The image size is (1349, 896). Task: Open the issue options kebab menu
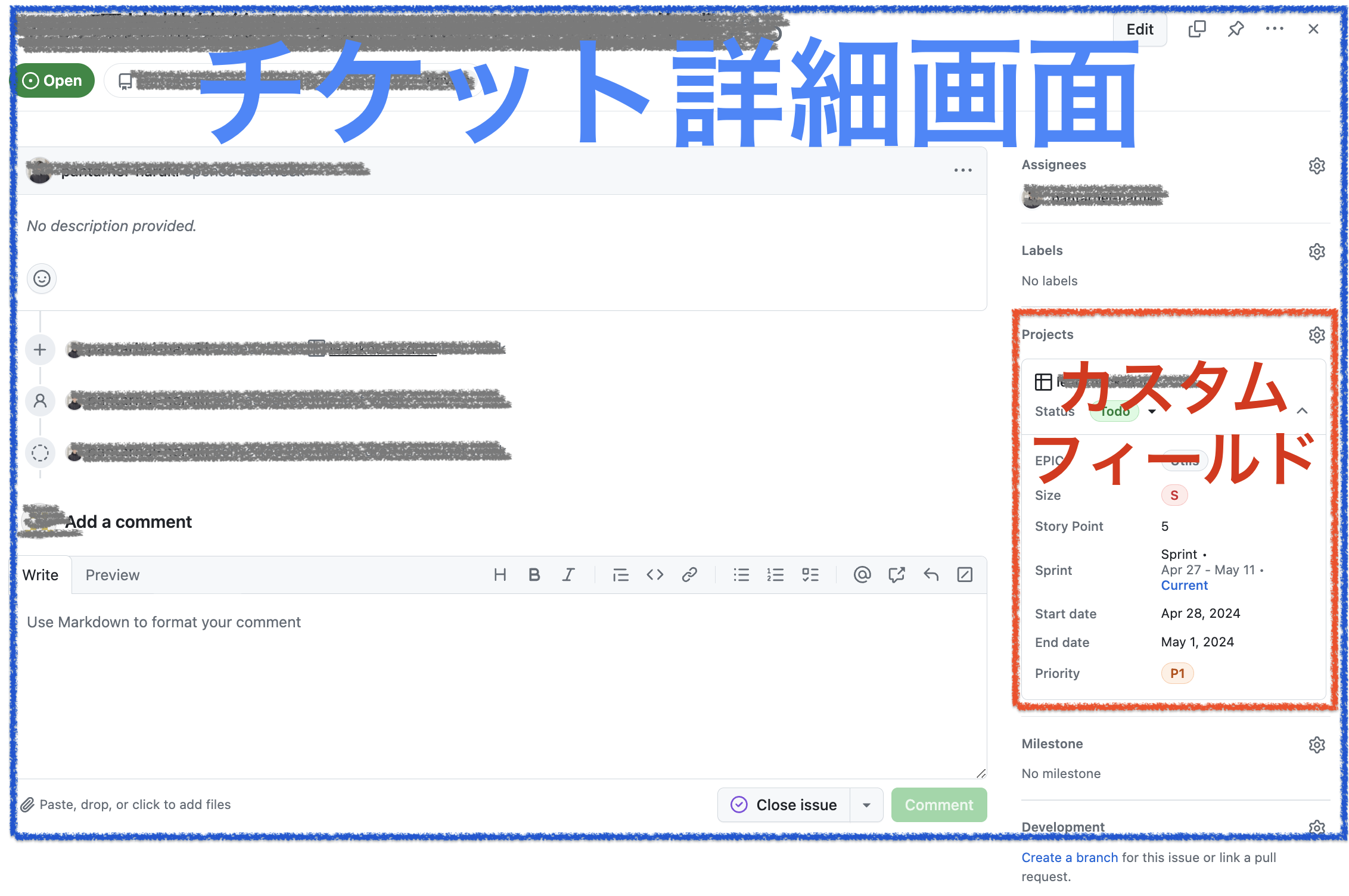pos(1275,29)
